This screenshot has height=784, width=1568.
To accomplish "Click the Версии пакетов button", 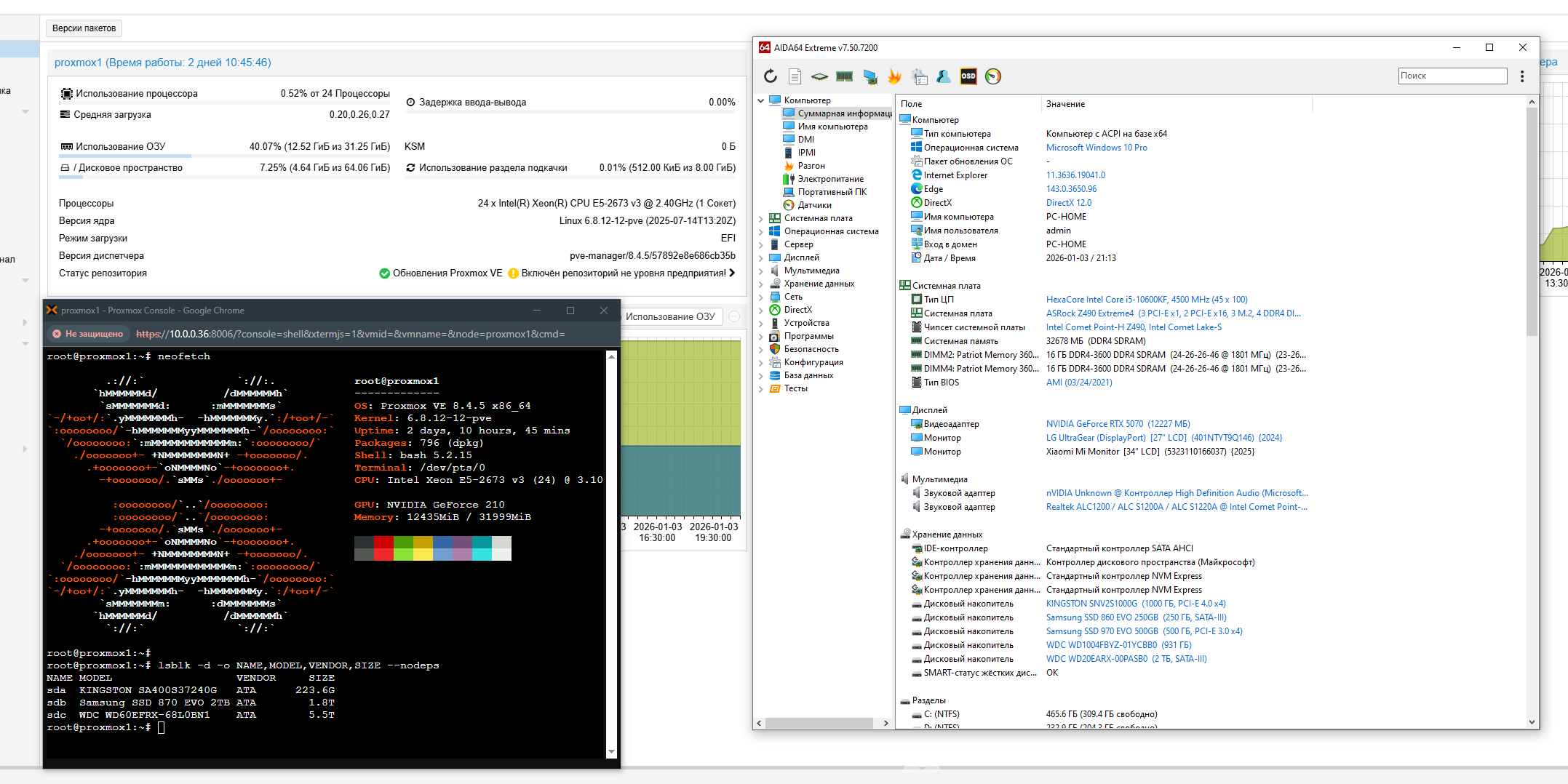I will (x=84, y=28).
